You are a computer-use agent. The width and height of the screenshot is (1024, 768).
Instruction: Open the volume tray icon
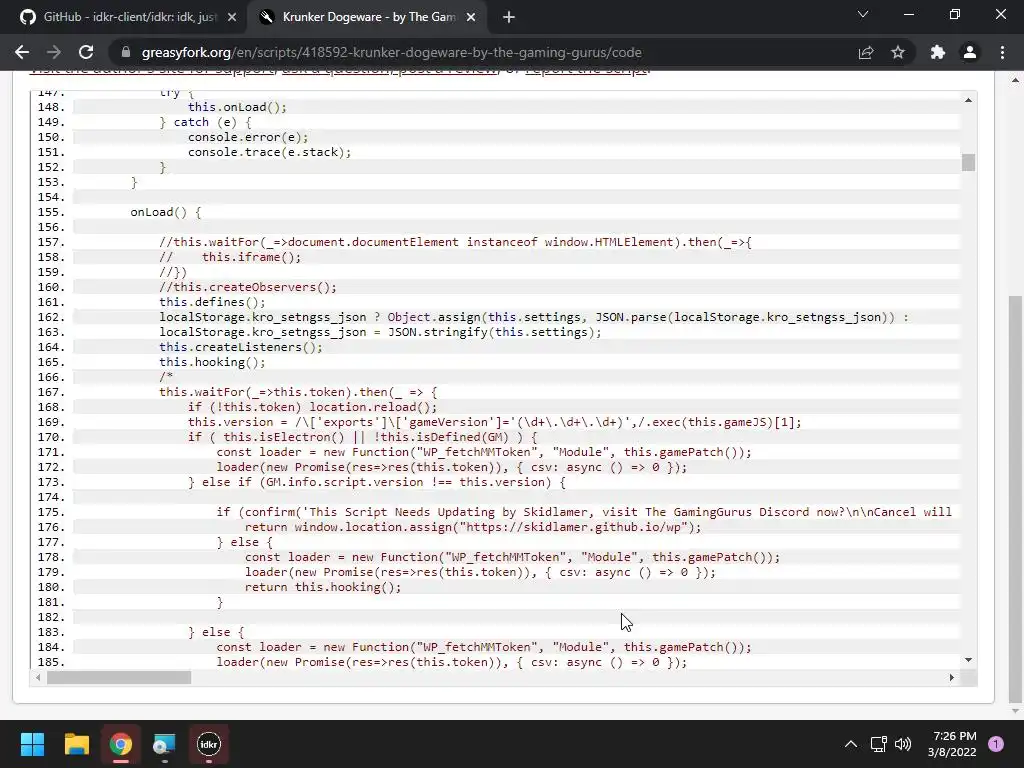tap(903, 744)
